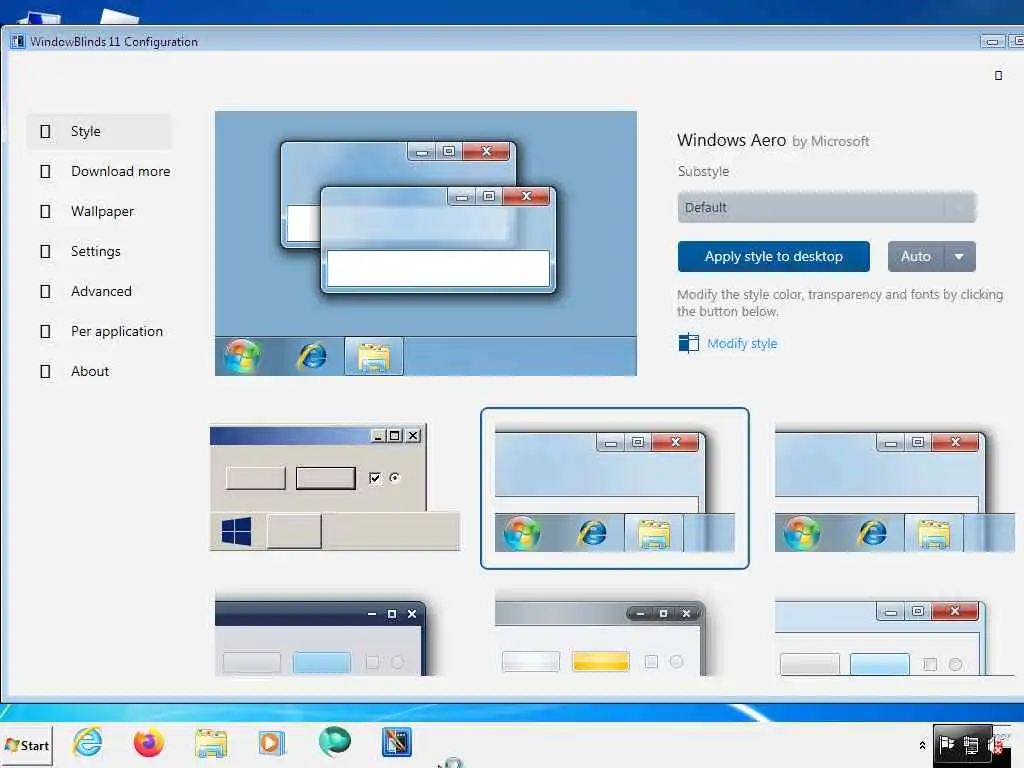Screen dimensions: 1024x768
Task: Show hidden system tray icons
Action: point(922,745)
